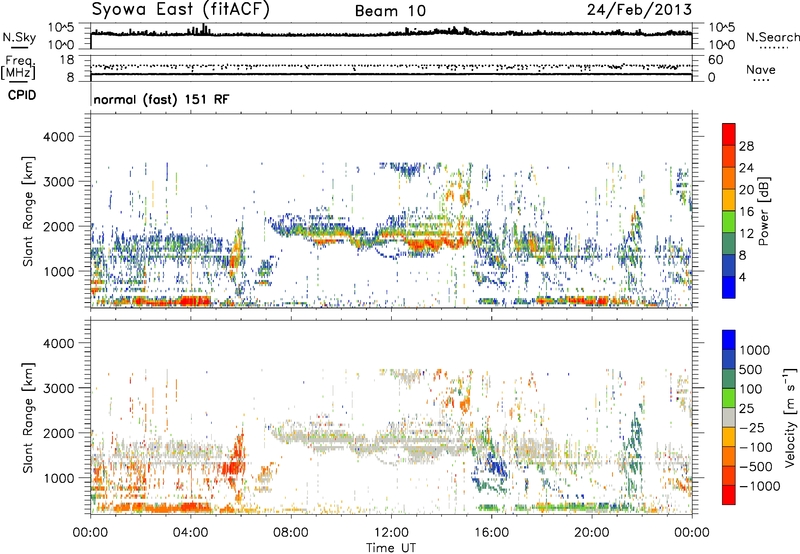
Task: Click the '20:00' time tick label
Action: 591,533
